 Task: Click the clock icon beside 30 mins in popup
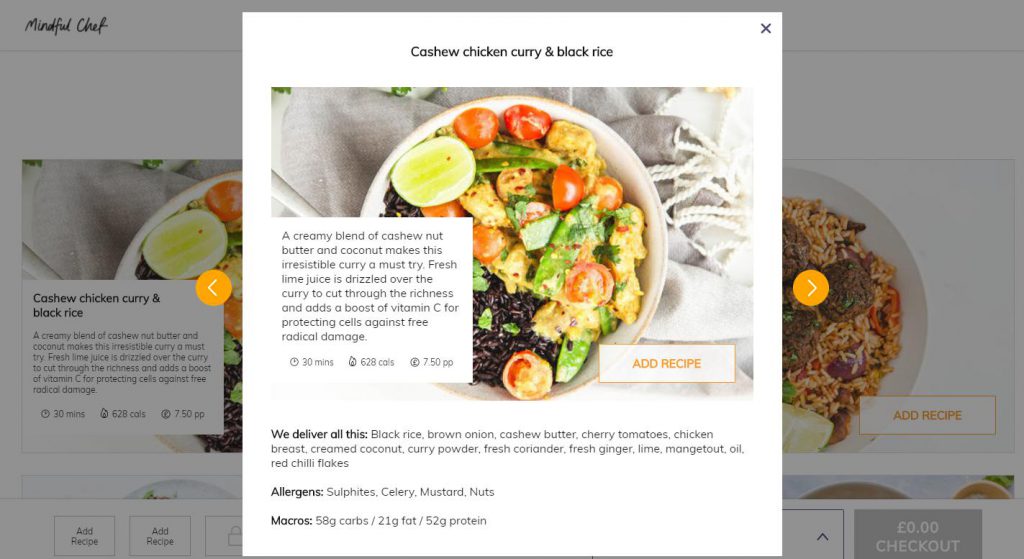[x=294, y=362]
